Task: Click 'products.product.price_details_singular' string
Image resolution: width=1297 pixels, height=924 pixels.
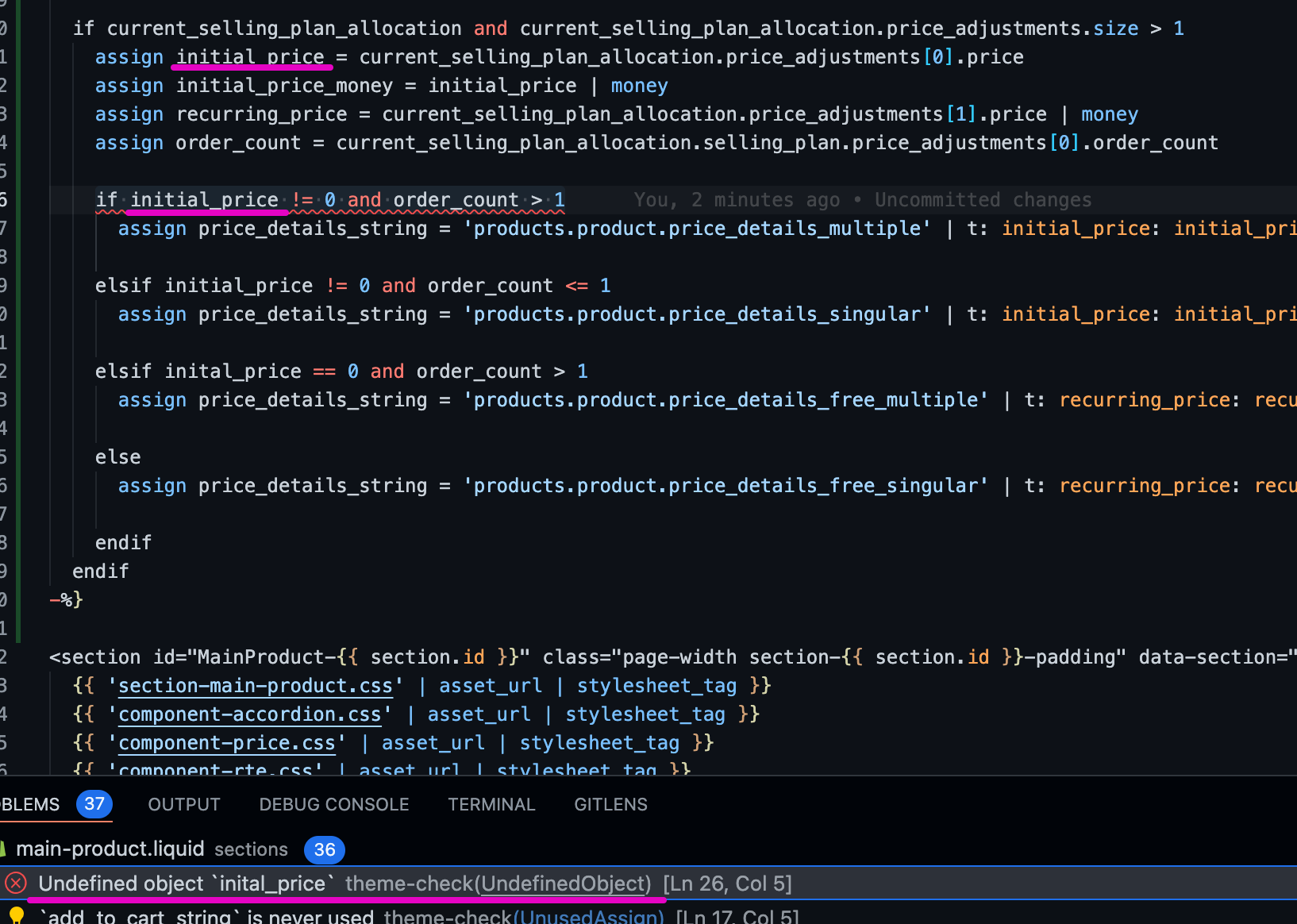Action: [697, 314]
